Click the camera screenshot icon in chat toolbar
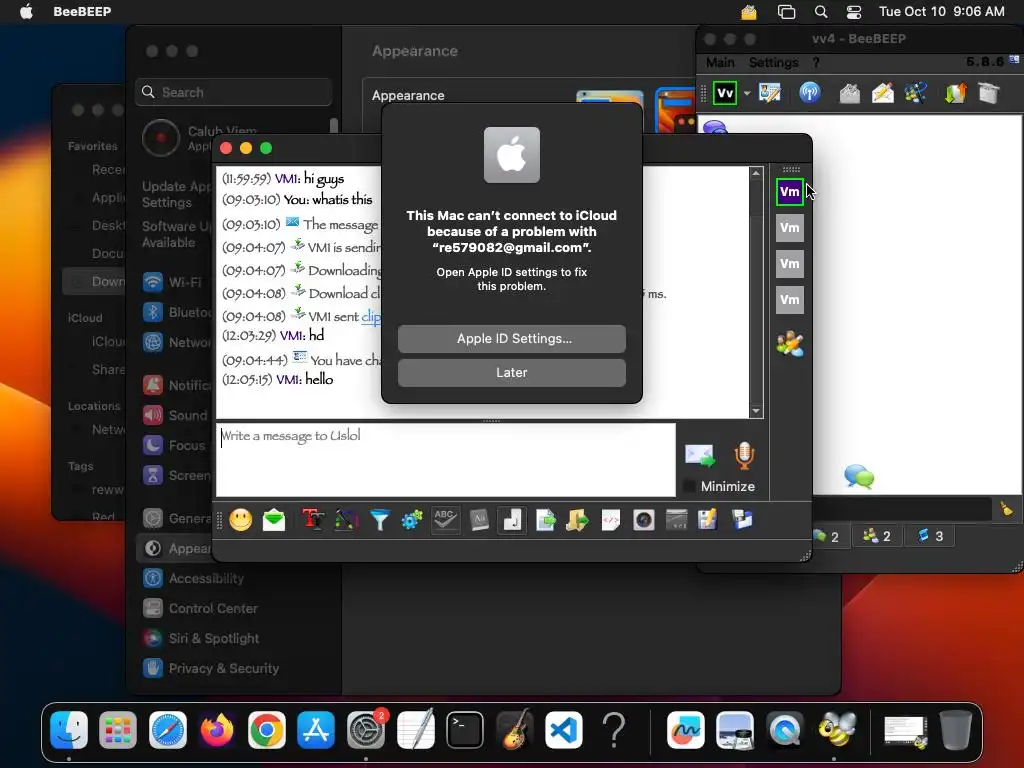This screenshot has width=1024, height=768. [x=643, y=520]
